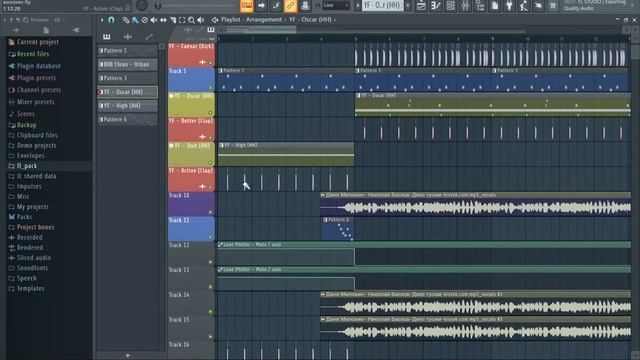
Task: Open the Mixer window button
Action: [x=465, y=5]
